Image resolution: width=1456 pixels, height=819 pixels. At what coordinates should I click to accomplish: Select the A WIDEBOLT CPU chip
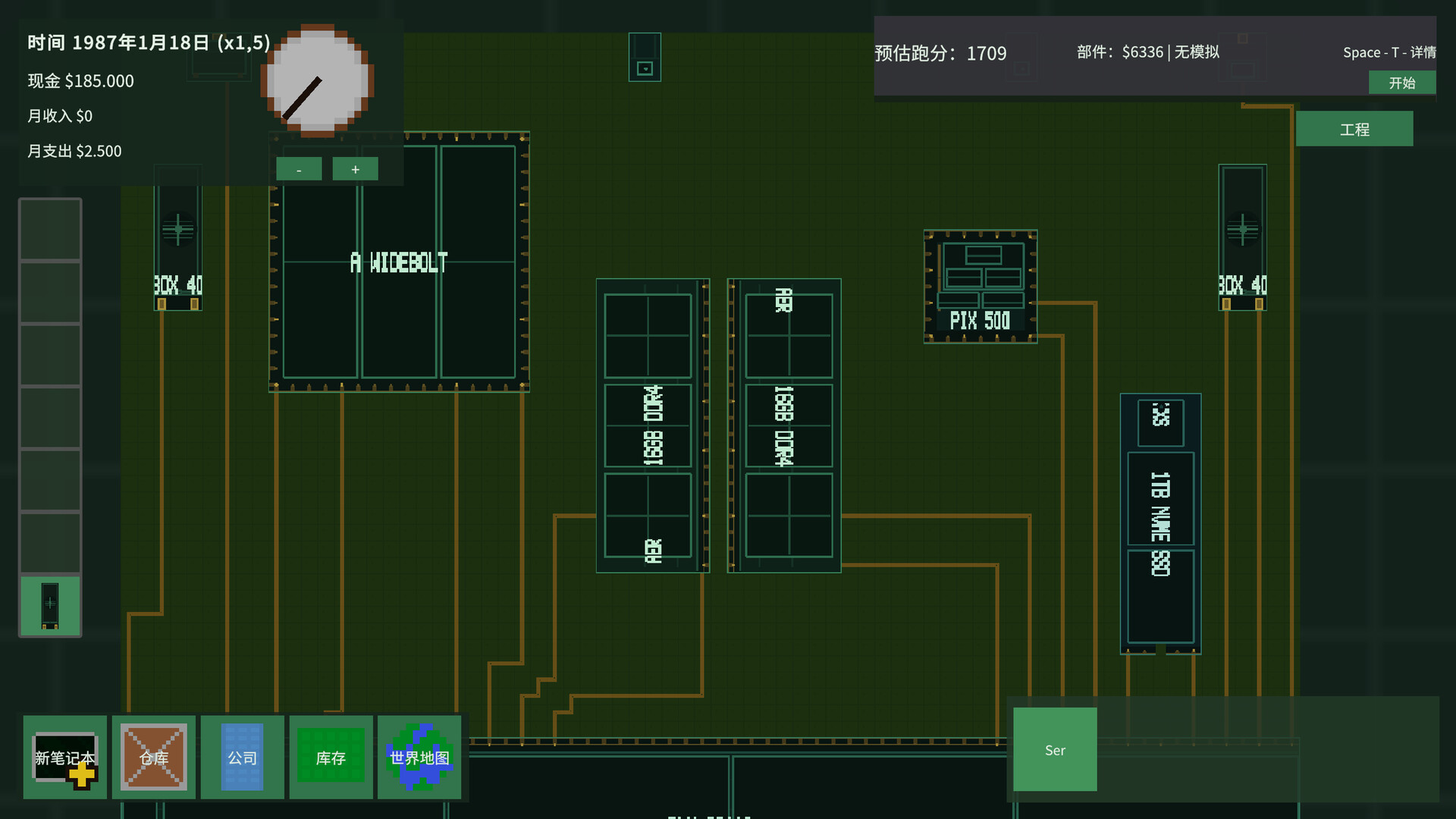coord(399,262)
